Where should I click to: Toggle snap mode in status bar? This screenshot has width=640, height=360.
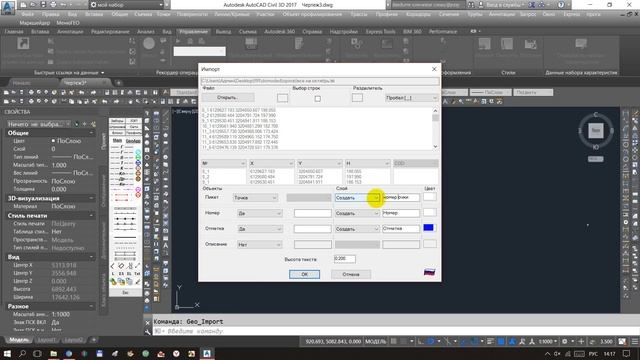click(404, 341)
